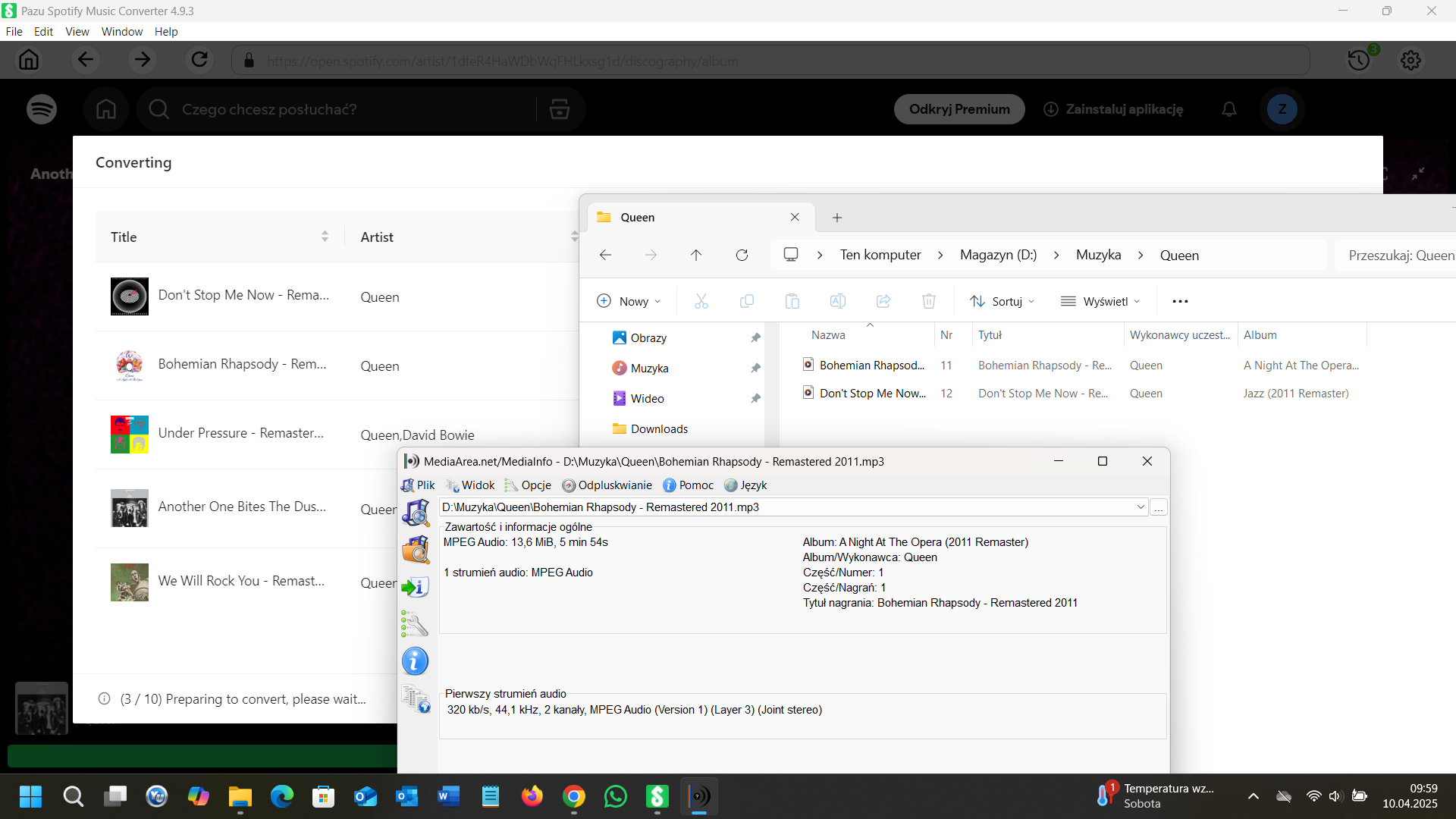Open the File menu in Pazu

[14, 31]
